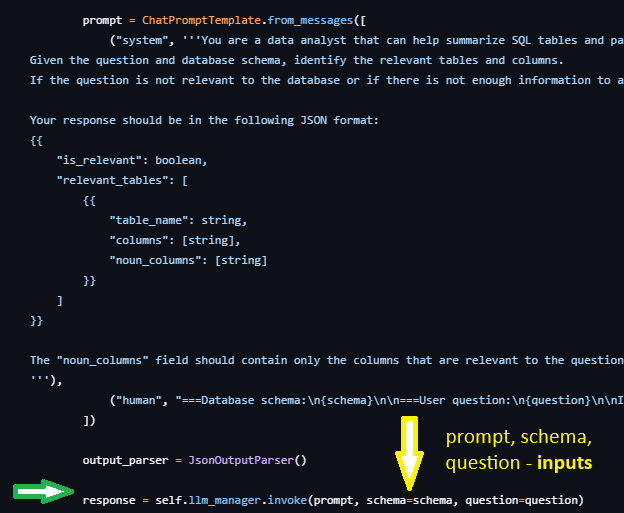624x513 pixels.
Task: Click the 'prompt' variable at top
Action: point(102,20)
